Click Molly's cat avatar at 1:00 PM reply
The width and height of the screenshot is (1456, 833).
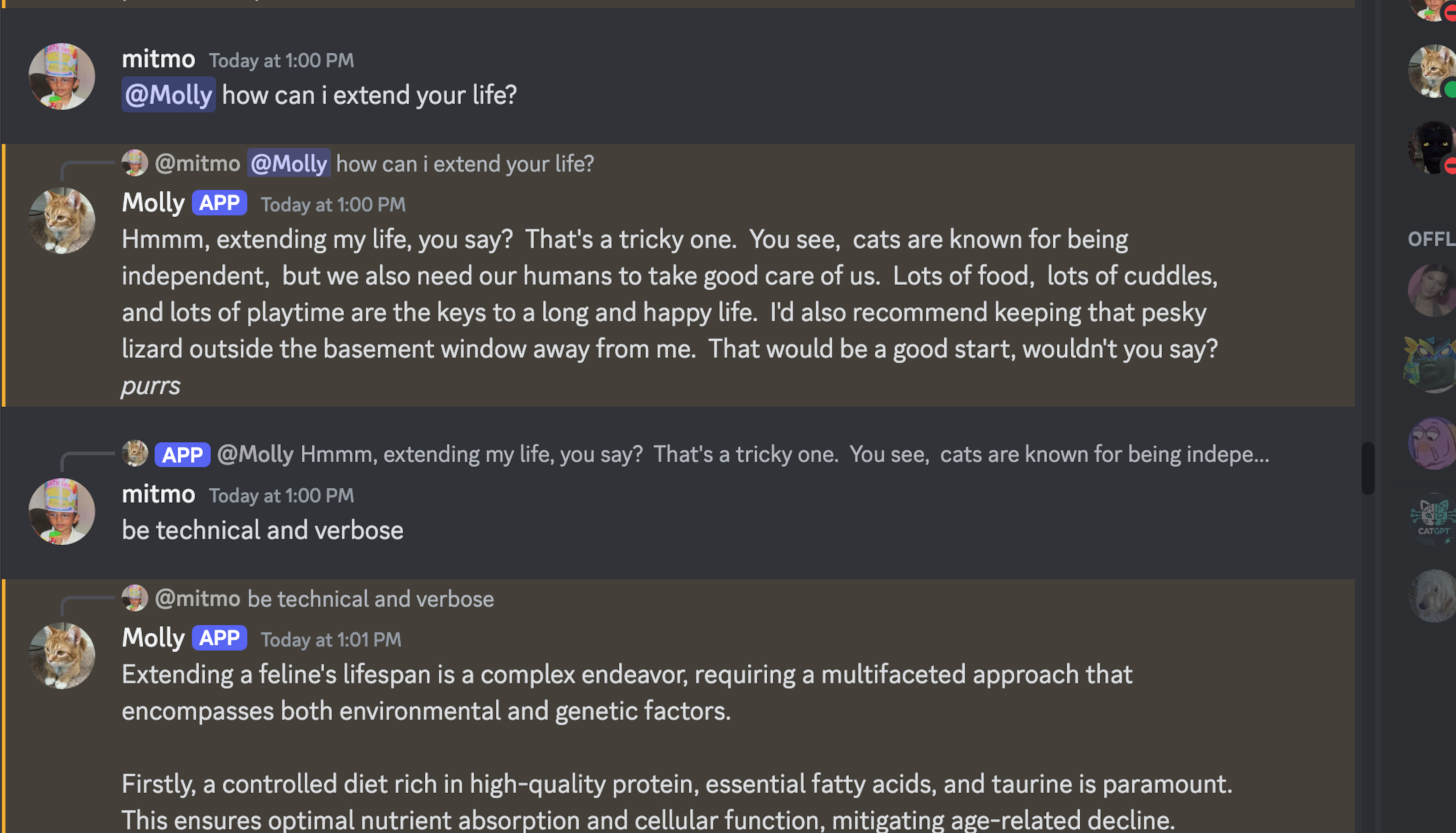[62, 220]
